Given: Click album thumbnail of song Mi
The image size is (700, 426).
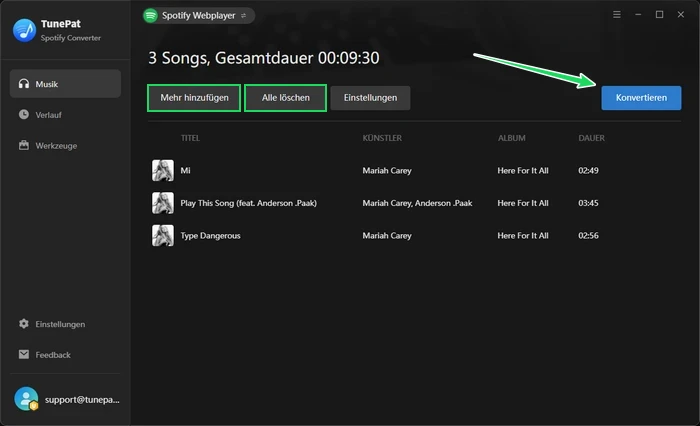Looking at the screenshot, I should 162,171.
